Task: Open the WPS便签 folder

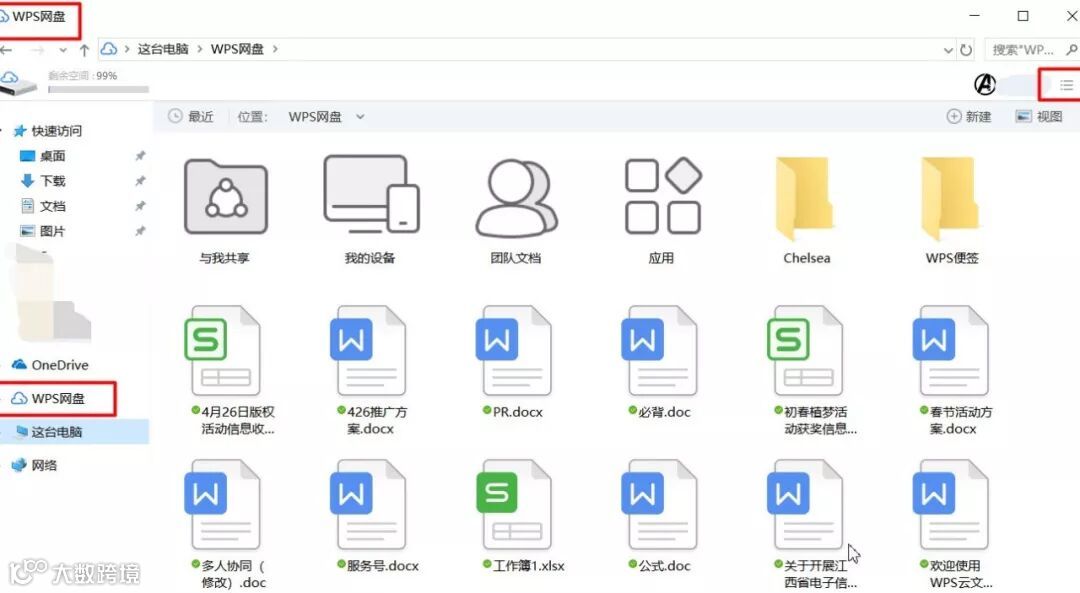Action: (953, 199)
